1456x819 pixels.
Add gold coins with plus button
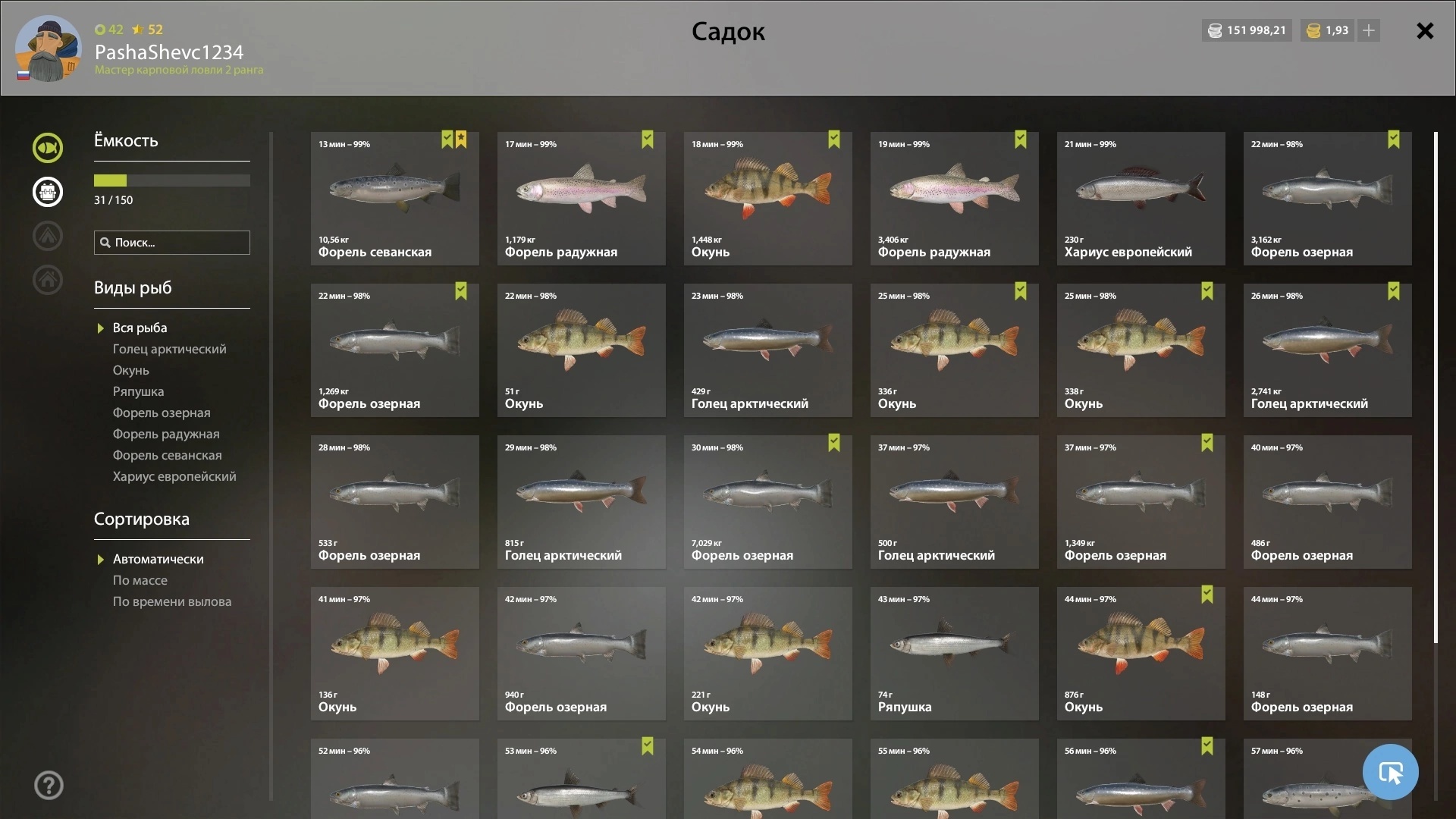pyautogui.click(x=1368, y=30)
